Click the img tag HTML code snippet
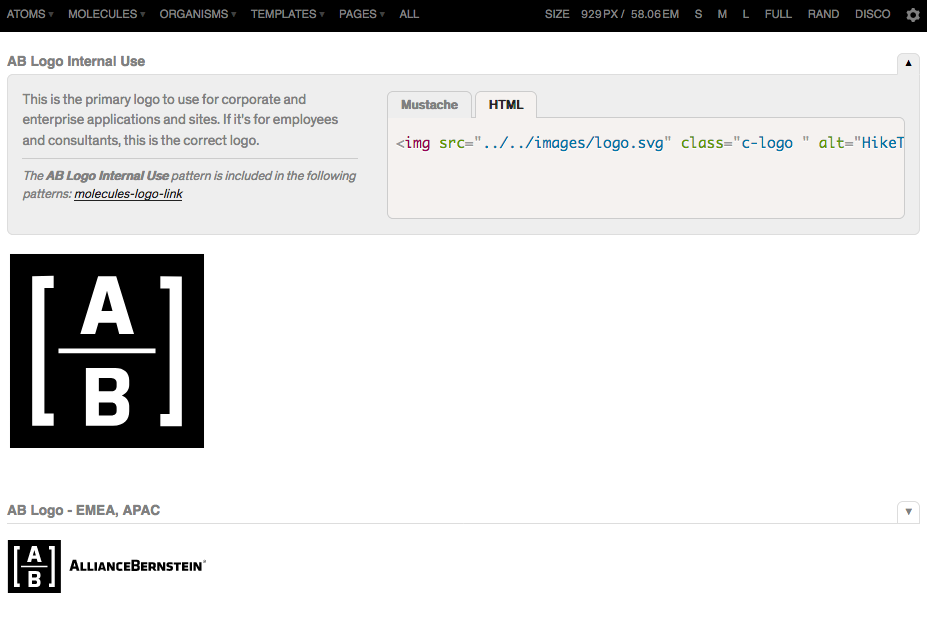This screenshot has height=623, width=927. pos(650,143)
